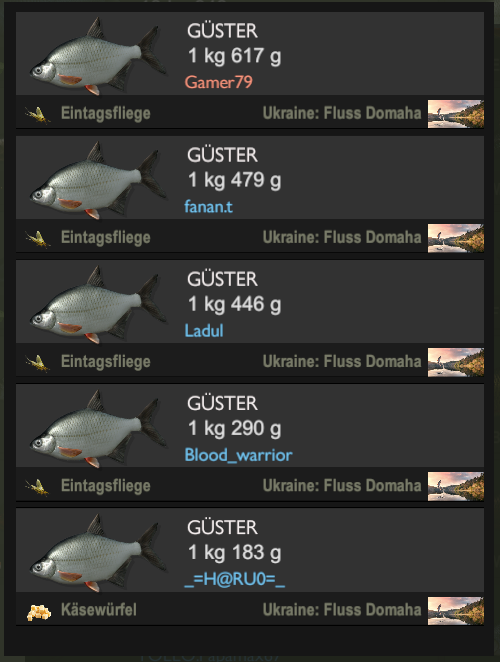Screen dimensions: 500x662
Task: Click the Güster fish image weighing 1 kg 479 g
Action: tap(98, 181)
